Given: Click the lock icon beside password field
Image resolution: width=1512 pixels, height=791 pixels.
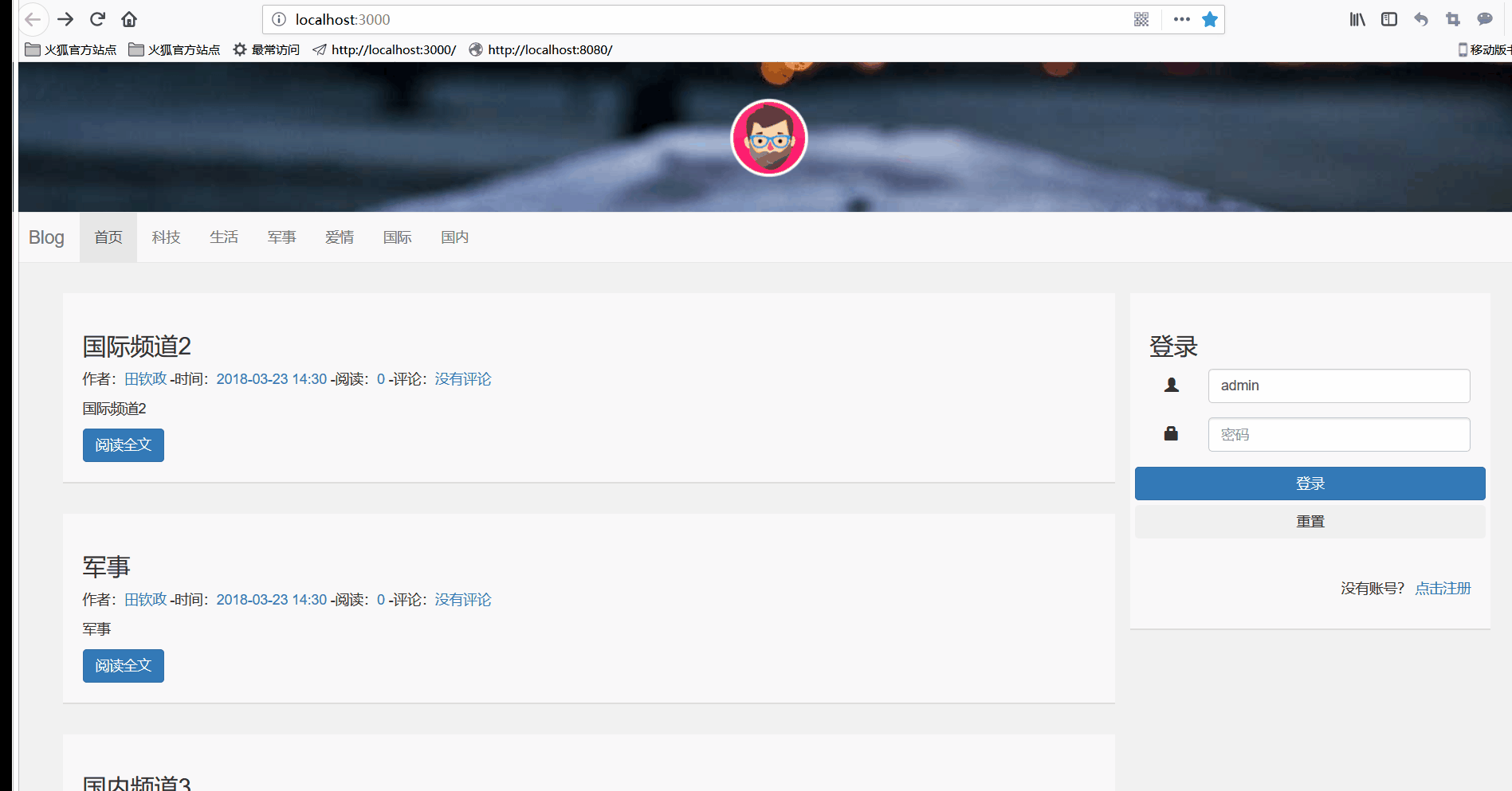Looking at the screenshot, I should 1171,433.
